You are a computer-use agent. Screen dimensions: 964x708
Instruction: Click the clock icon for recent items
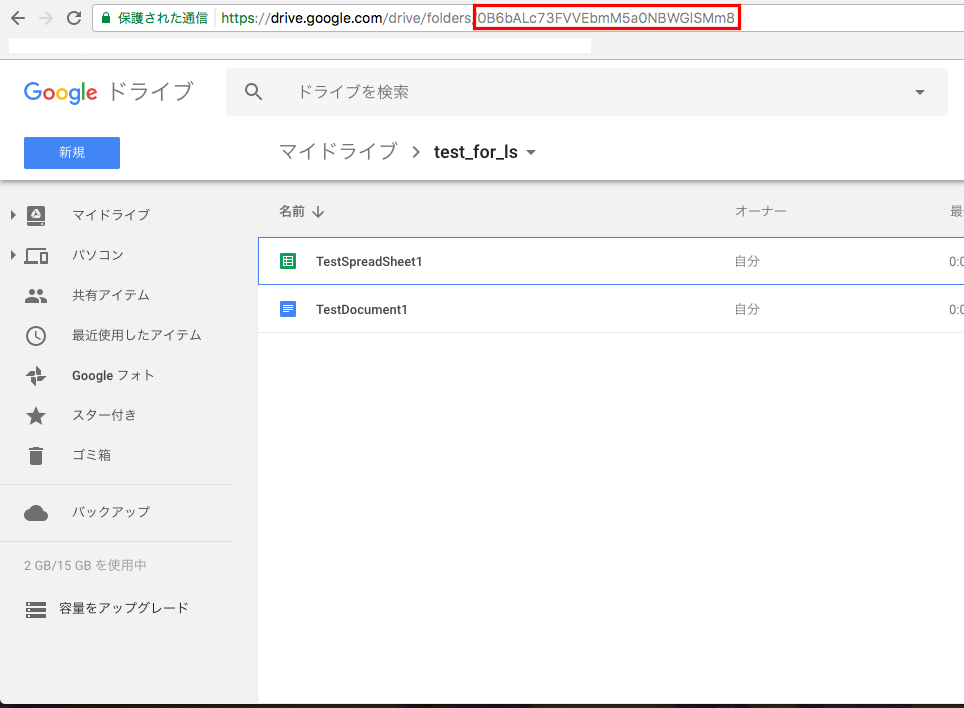coord(36,335)
